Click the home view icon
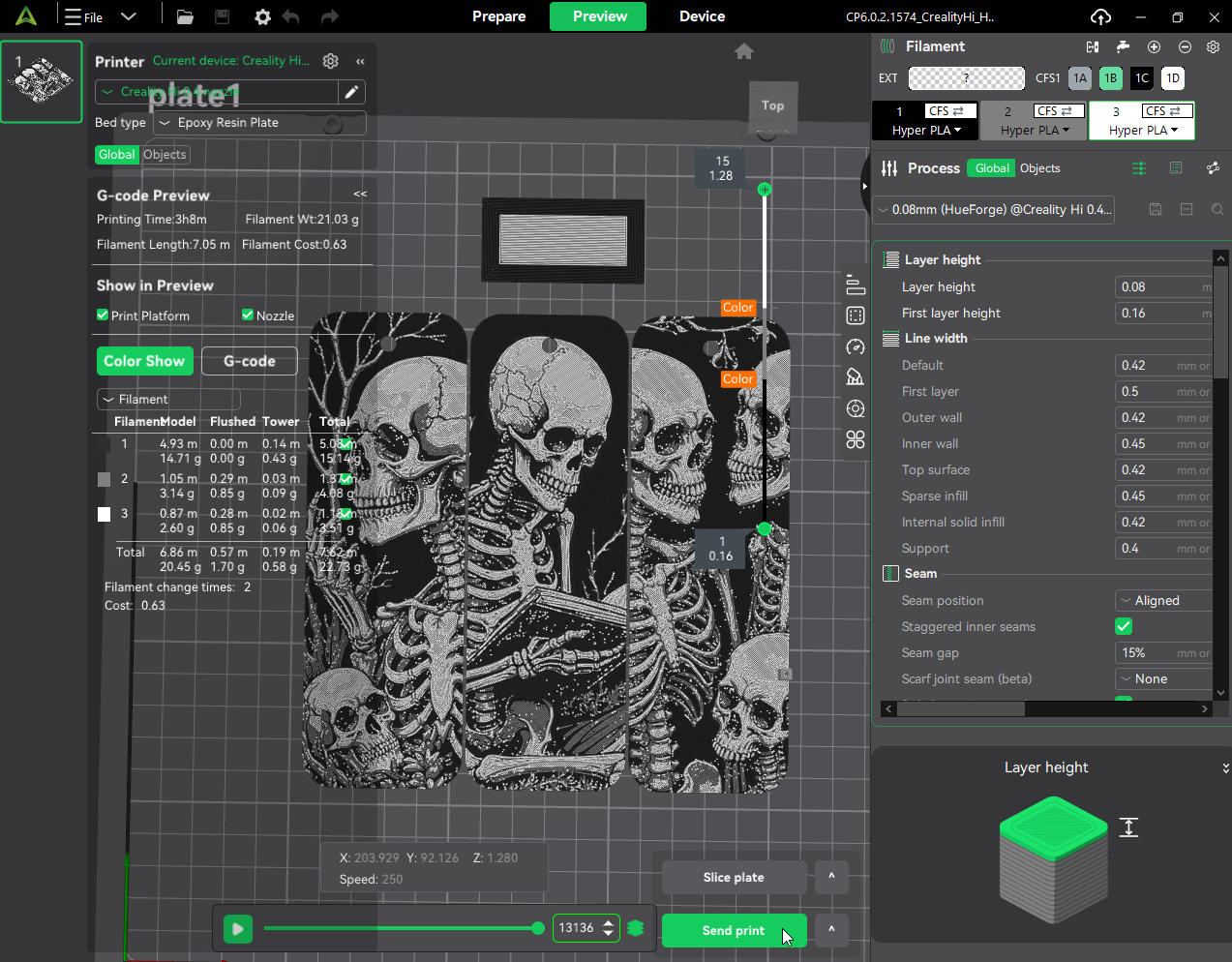The height and width of the screenshot is (962, 1232). click(x=743, y=51)
